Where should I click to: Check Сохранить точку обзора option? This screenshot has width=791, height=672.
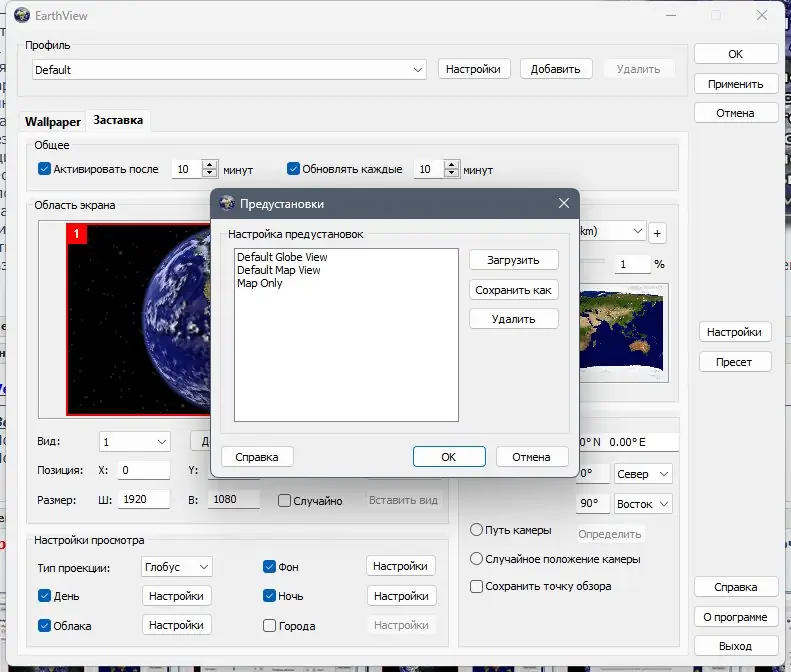point(476,586)
